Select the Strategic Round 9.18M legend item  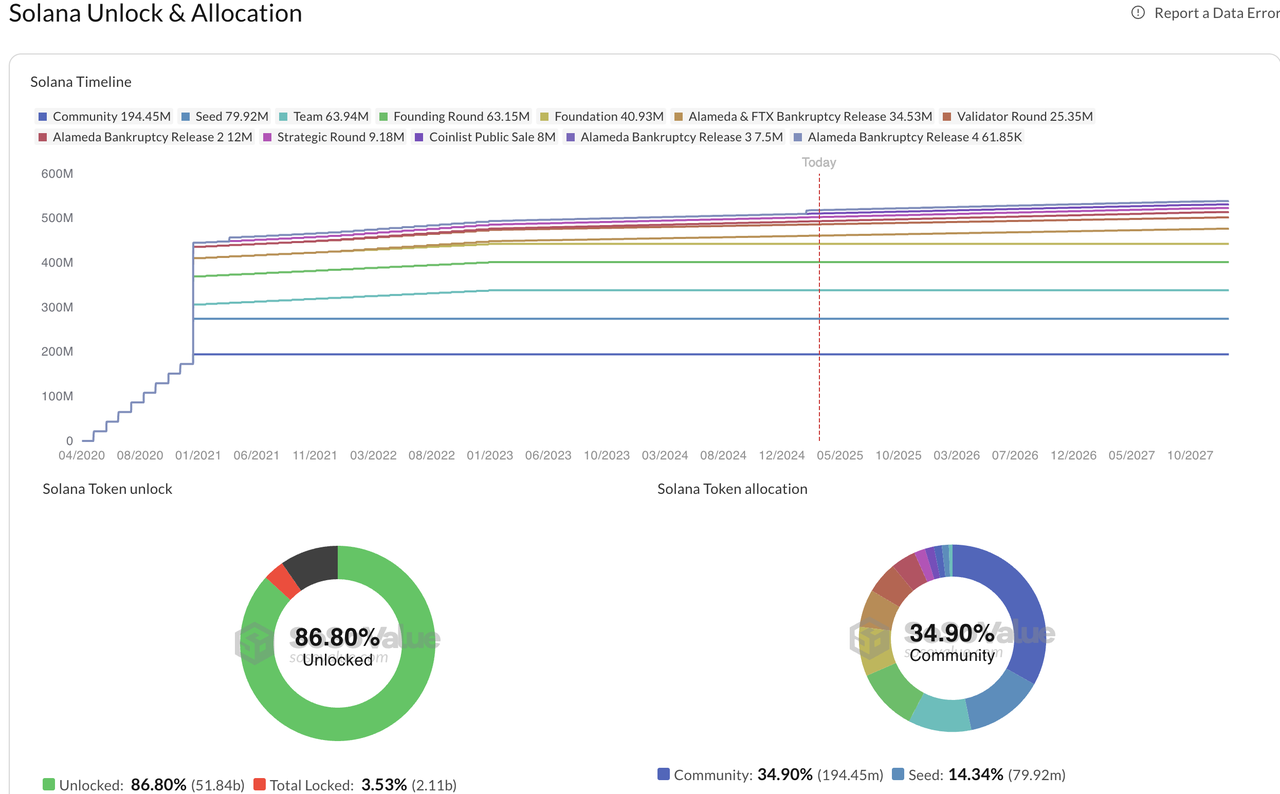(x=333, y=137)
